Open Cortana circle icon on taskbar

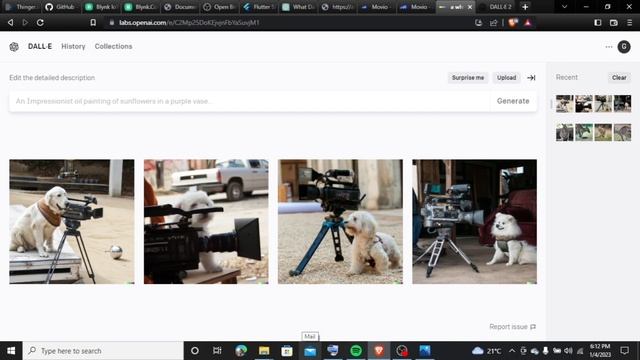(195, 351)
